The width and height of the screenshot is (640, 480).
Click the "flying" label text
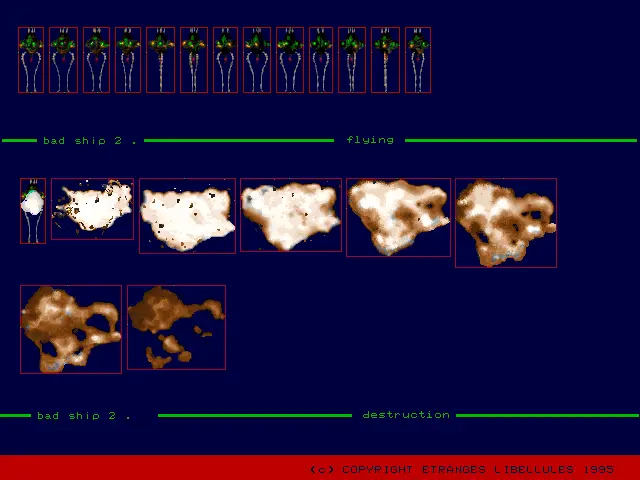[x=370, y=140]
